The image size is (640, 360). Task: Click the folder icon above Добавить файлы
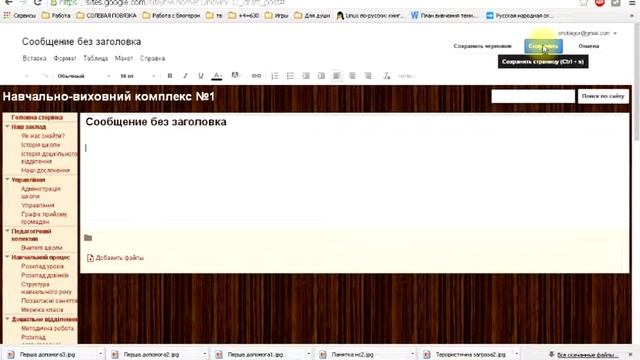pyautogui.click(x=88, y=238)
